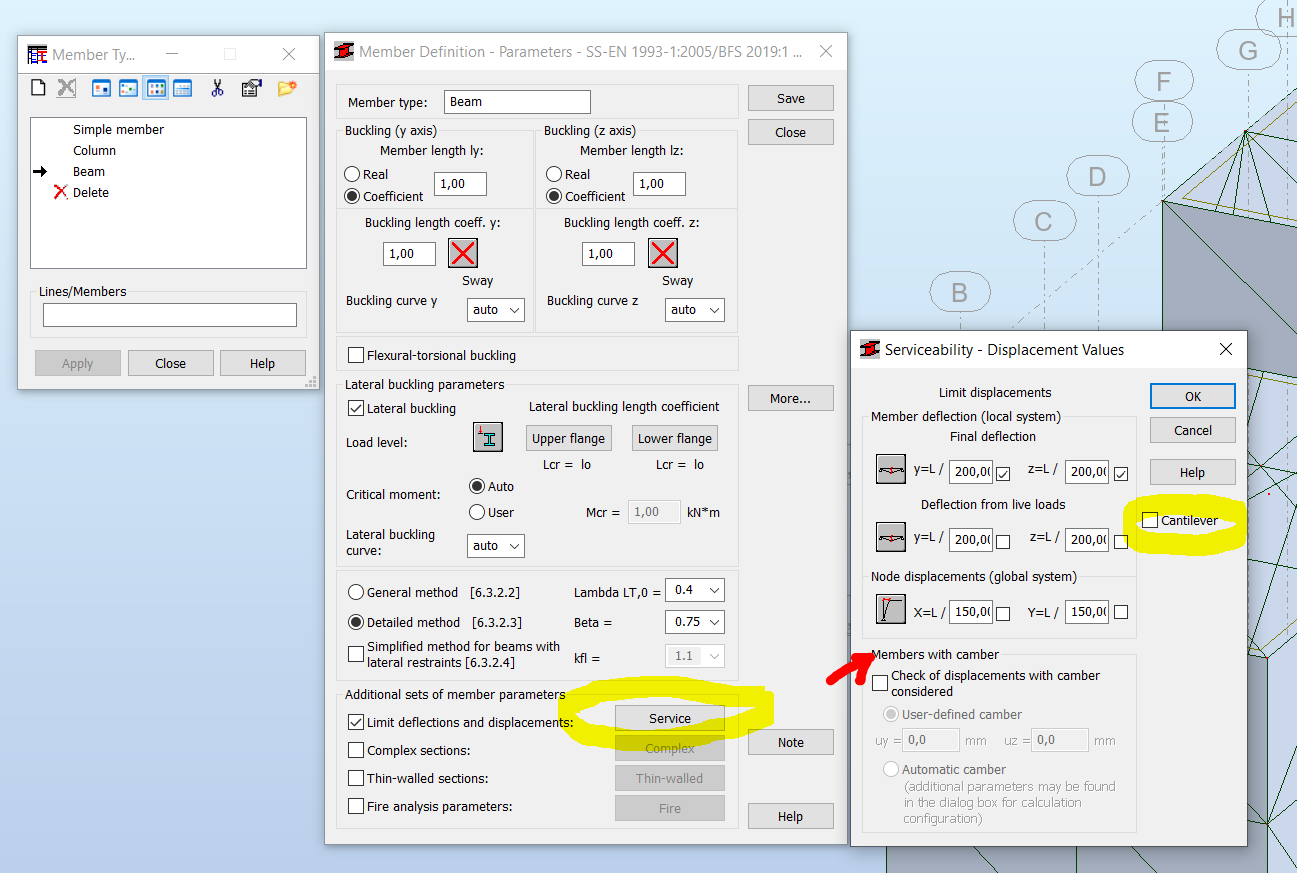Click the Lines/Members input field
1297x873 pixels.
[169, 314]
